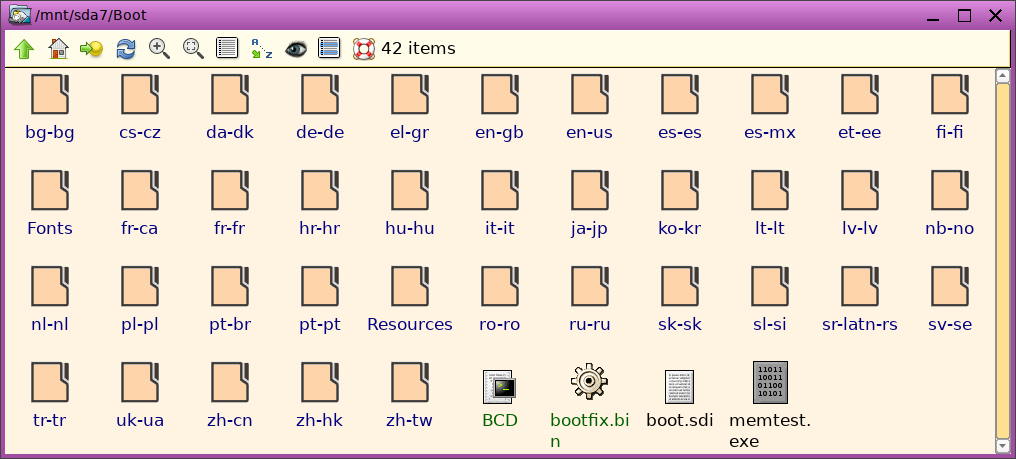Select the uk-ua folder

point(140,395)
